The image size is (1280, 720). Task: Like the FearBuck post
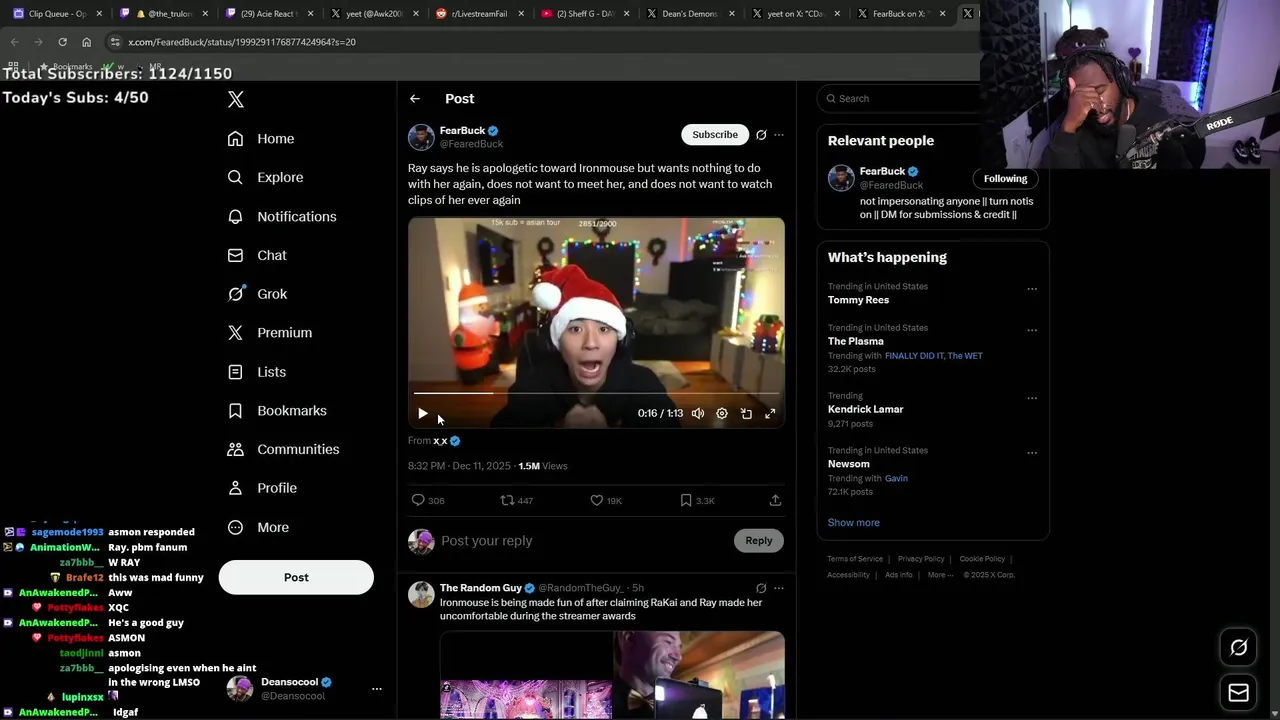pos(597,500)
